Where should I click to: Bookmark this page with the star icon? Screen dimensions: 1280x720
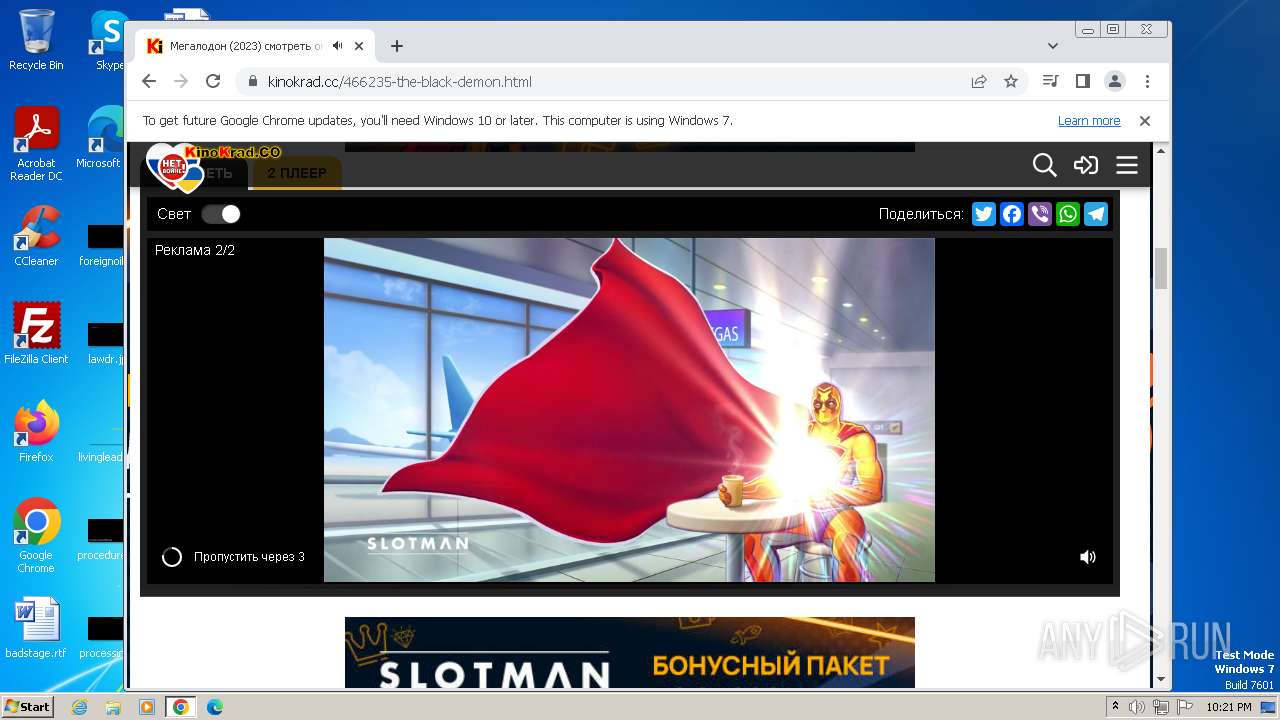click(1011, 82)
